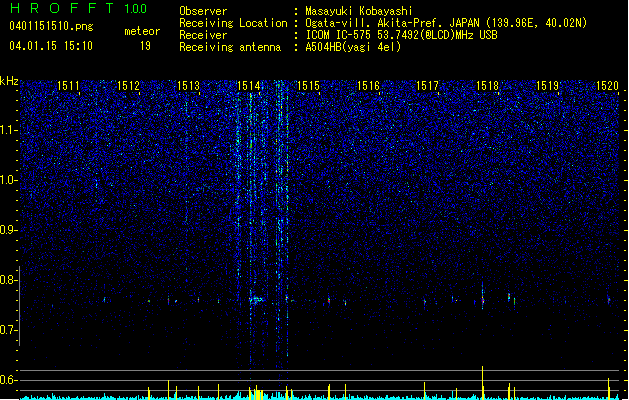Click the 1520 time axis label

[x=607, y=86]
